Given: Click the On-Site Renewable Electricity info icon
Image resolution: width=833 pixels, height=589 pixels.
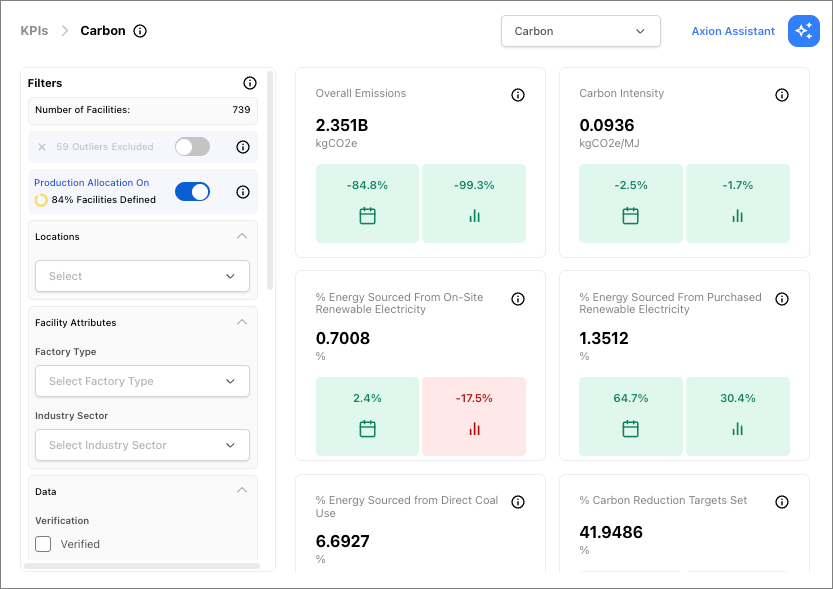Looking at the screenshot, I should click(518, 299).
